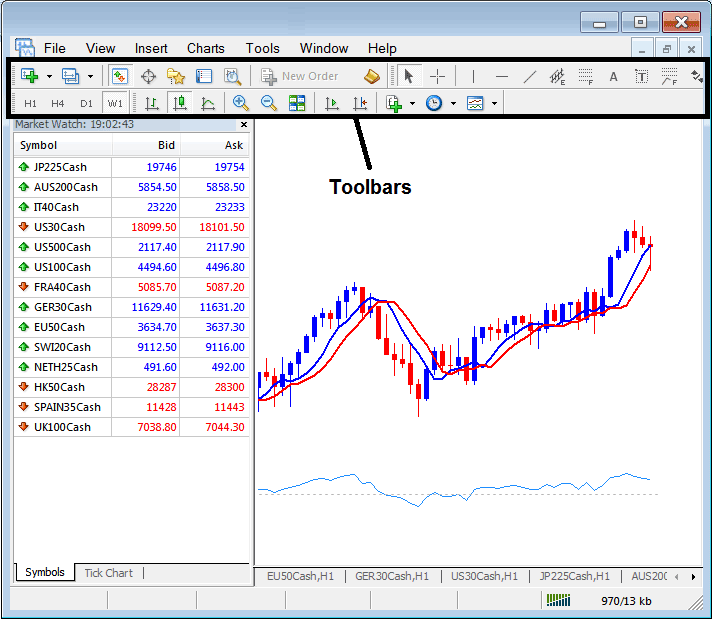Viewport: 712px width, 619px height.
Task: Open the Profiles icon
Action: (70, 76)
